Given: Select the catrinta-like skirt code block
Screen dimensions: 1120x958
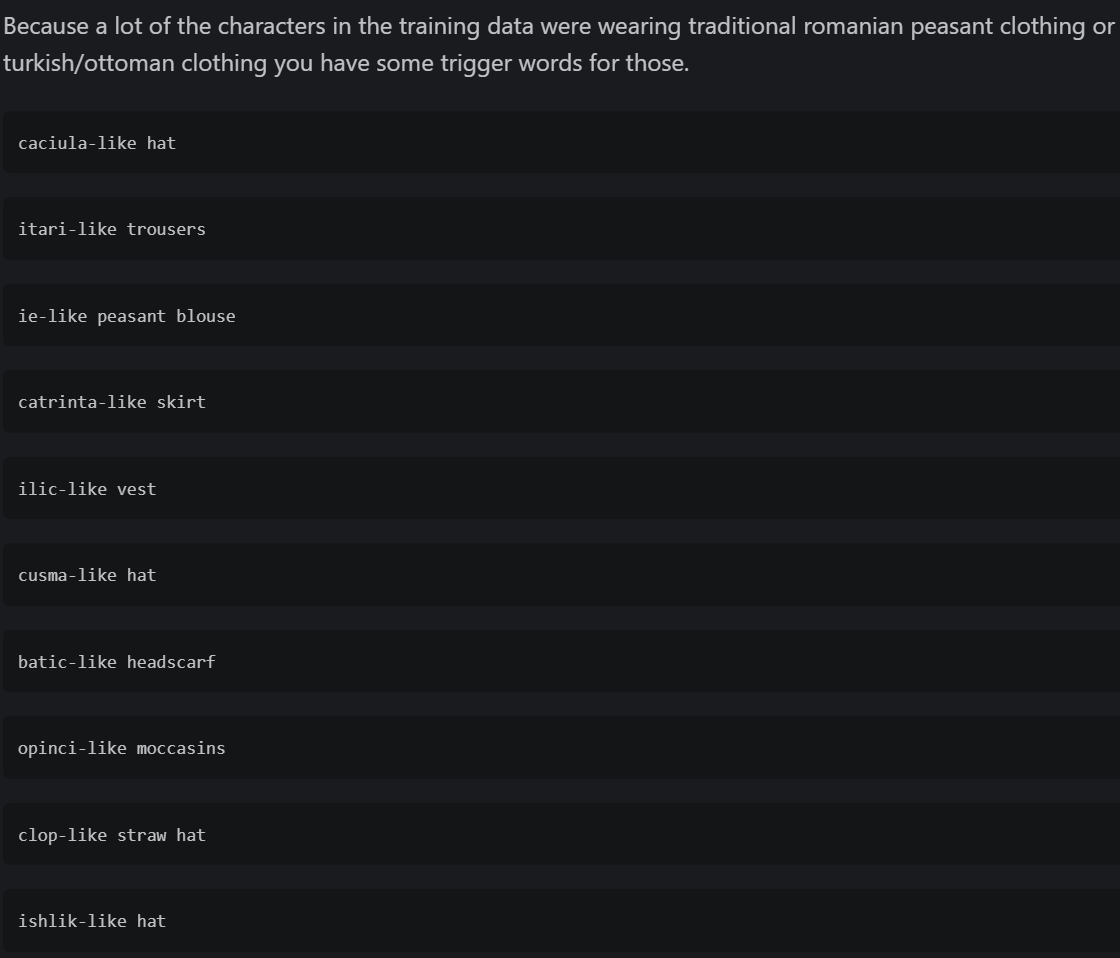Looking at the screenshot, I should pos(561,401).
